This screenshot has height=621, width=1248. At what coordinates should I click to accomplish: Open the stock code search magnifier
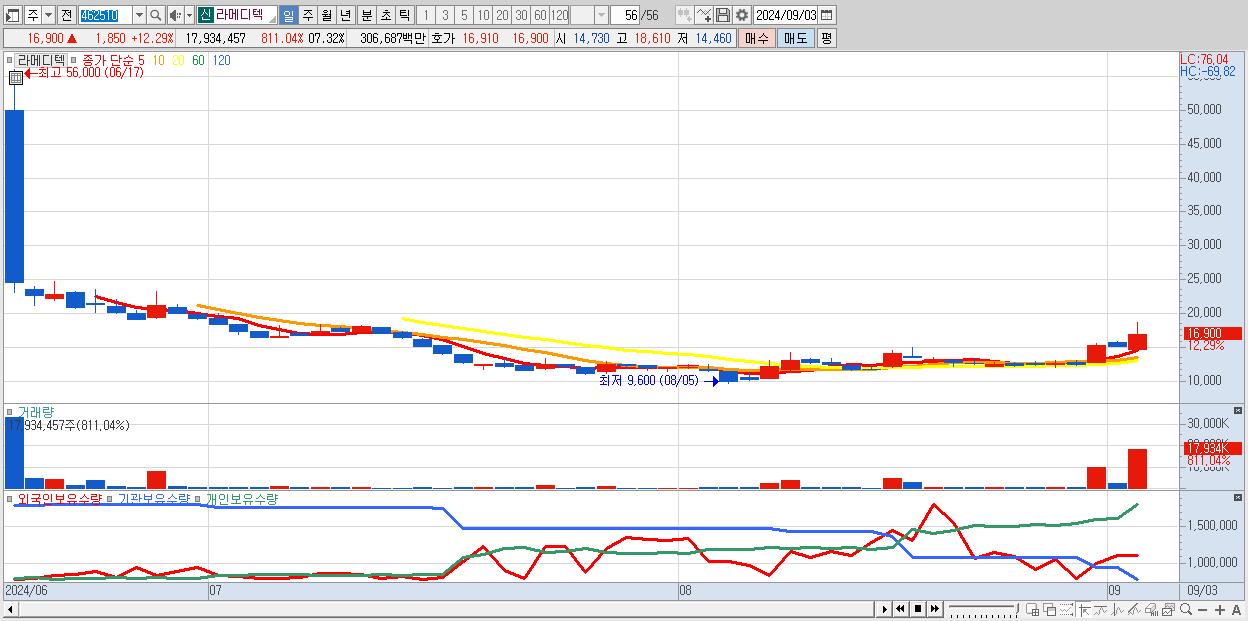[155, 15]
